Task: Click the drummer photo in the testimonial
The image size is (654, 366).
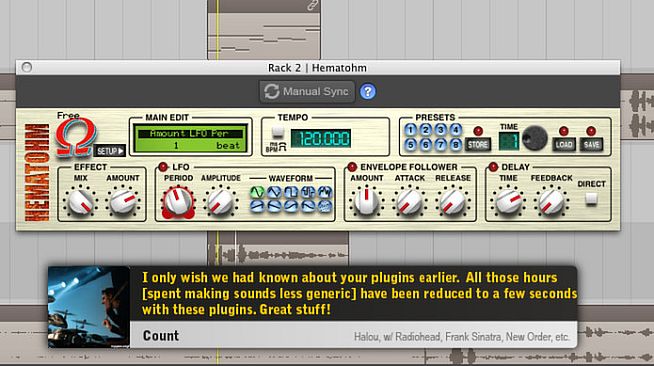Action: (x=89, y=307)
